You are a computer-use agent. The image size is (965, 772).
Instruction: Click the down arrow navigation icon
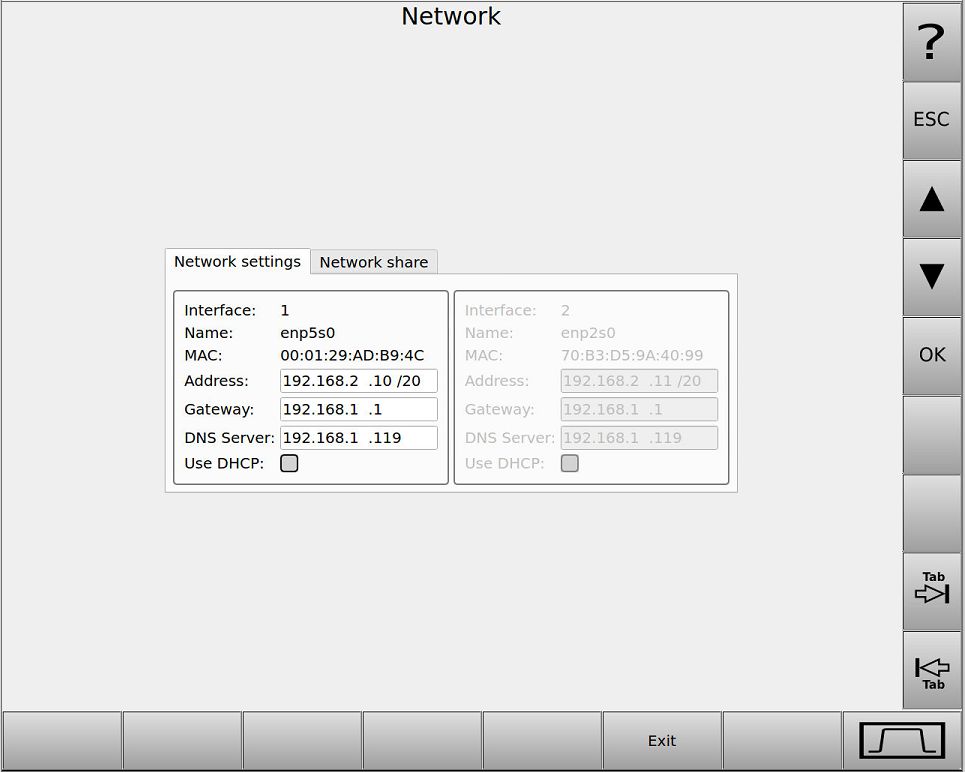coord(931,277)
